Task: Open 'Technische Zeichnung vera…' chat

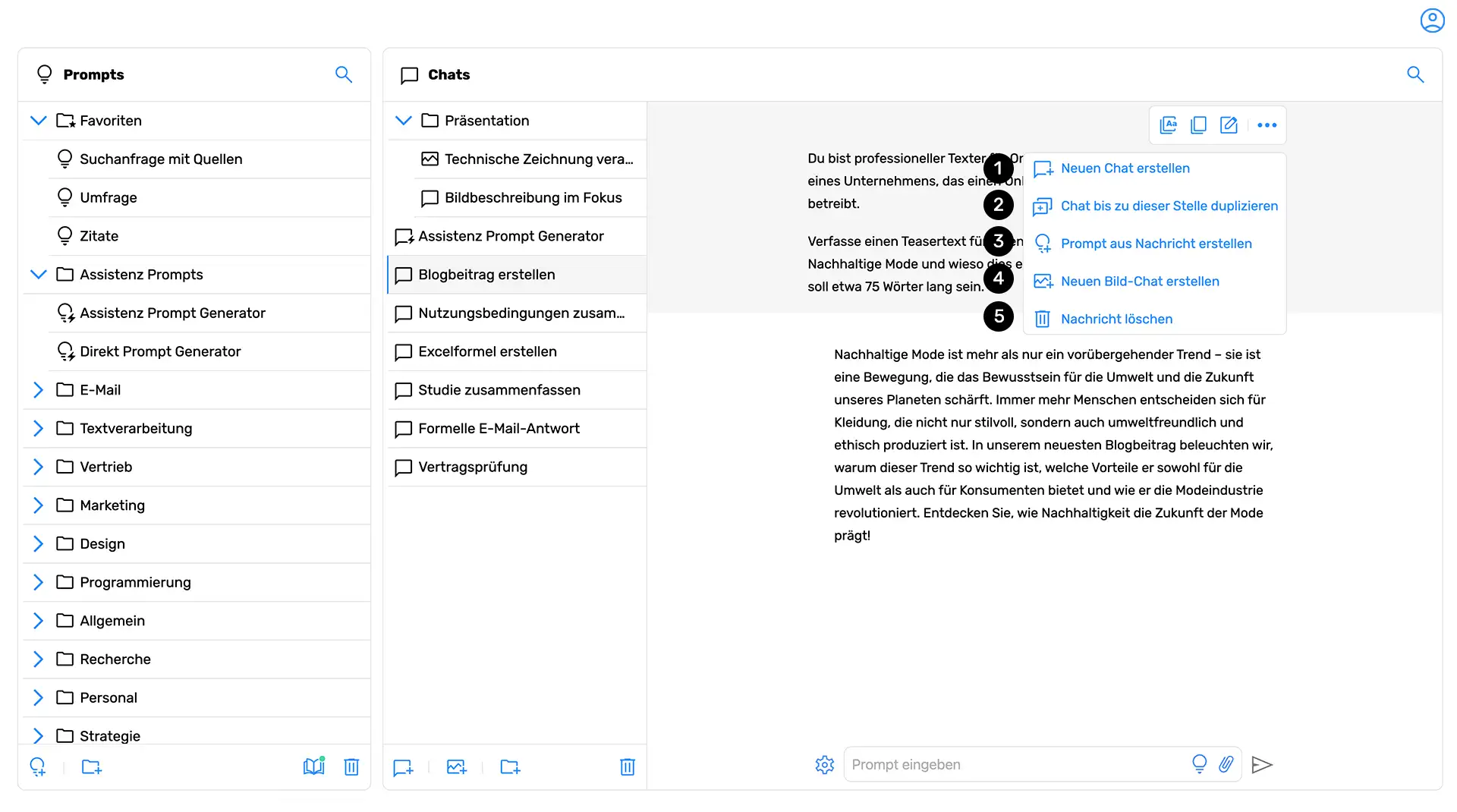Action: coord(530,159)
